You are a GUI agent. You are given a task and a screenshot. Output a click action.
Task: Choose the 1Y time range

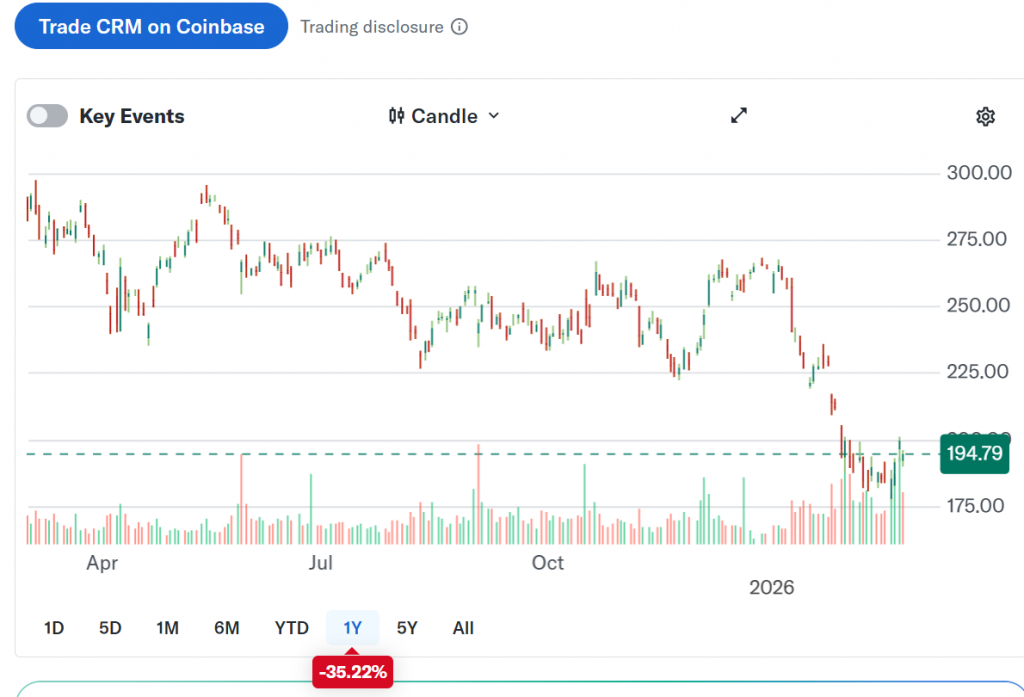[x=353, y=628]
